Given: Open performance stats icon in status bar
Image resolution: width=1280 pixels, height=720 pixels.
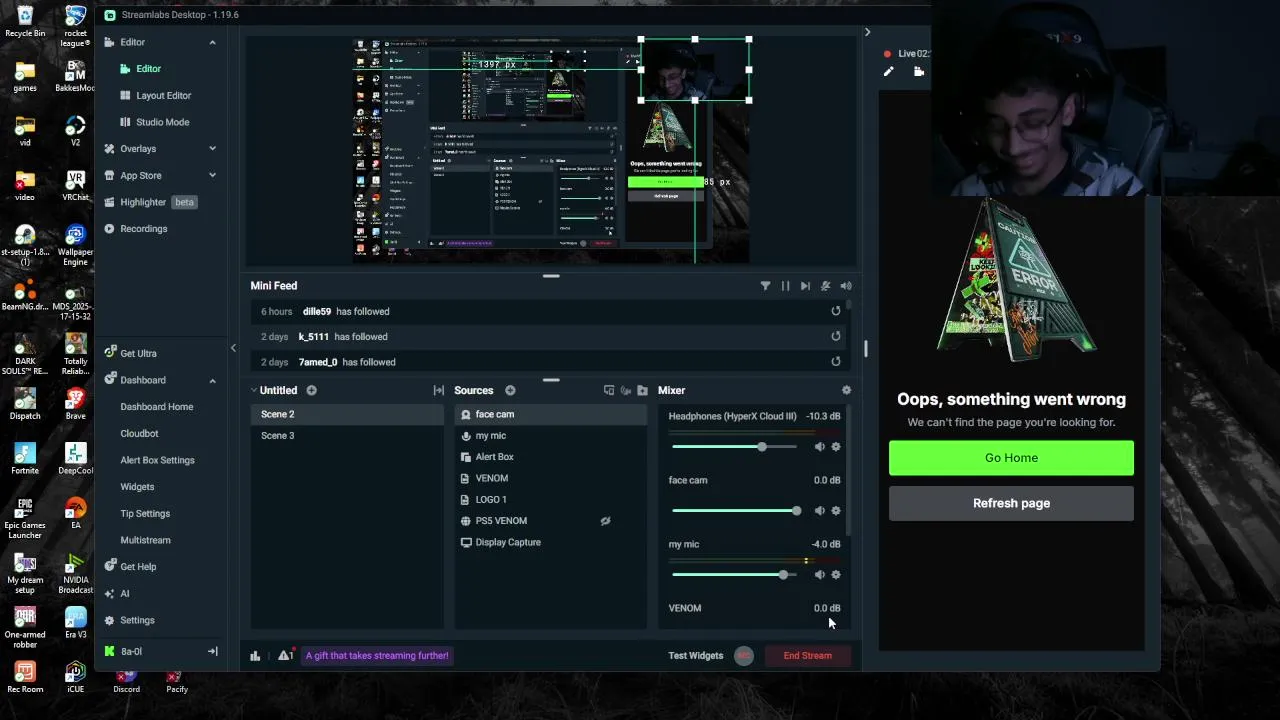Looking at the screenshot, I should point(255,656).
